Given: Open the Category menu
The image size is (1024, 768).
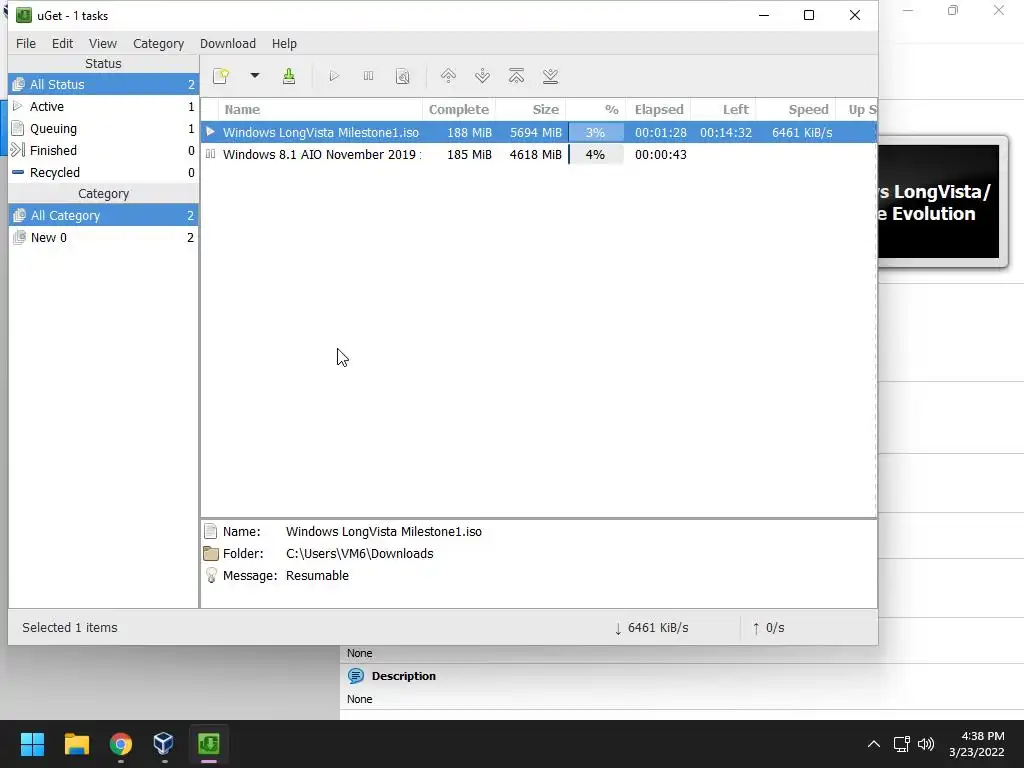Looking at the screenshot, I should tap(159, 44).
